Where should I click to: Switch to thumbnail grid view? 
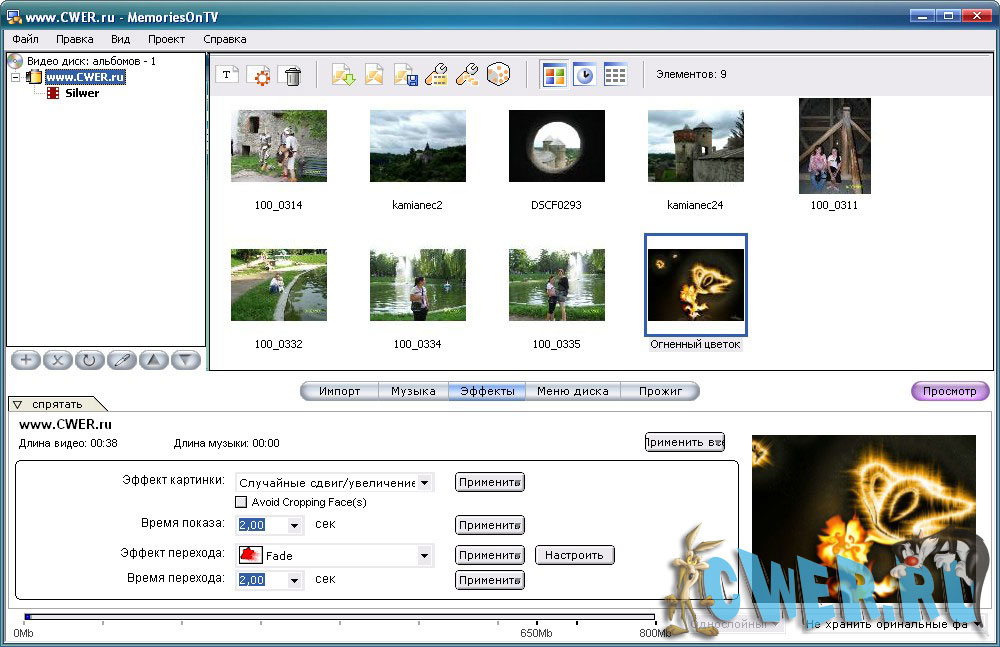(553, 75)
